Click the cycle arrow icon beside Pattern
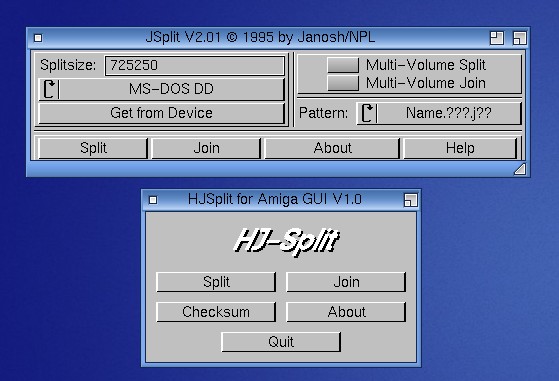The height and width of the screenshot is (381, 559). 368,113
